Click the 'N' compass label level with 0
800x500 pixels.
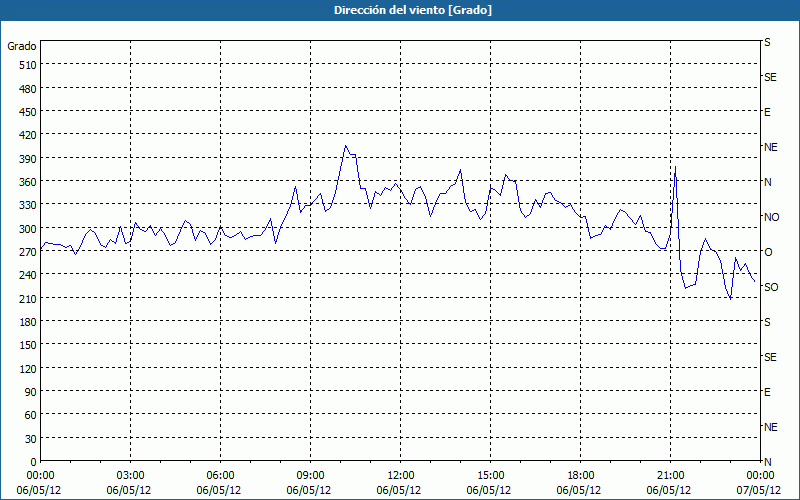(x=768, y=462)
